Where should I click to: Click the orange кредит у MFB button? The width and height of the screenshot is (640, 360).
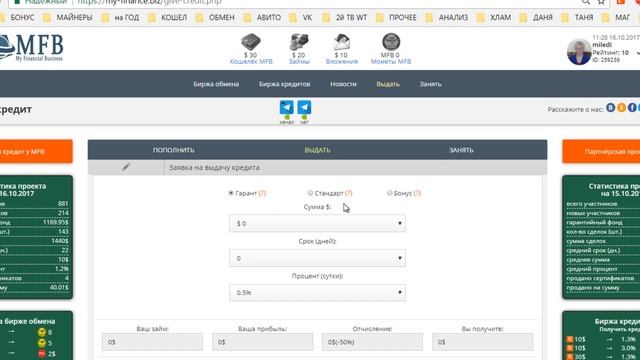coord(36,151)
